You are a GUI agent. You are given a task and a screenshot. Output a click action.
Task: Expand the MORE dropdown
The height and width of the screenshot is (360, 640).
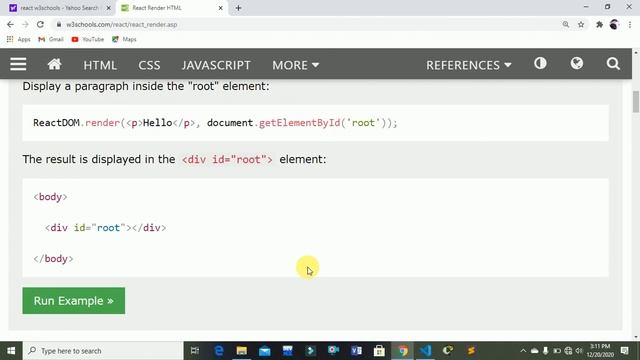(x=296, y=65)
